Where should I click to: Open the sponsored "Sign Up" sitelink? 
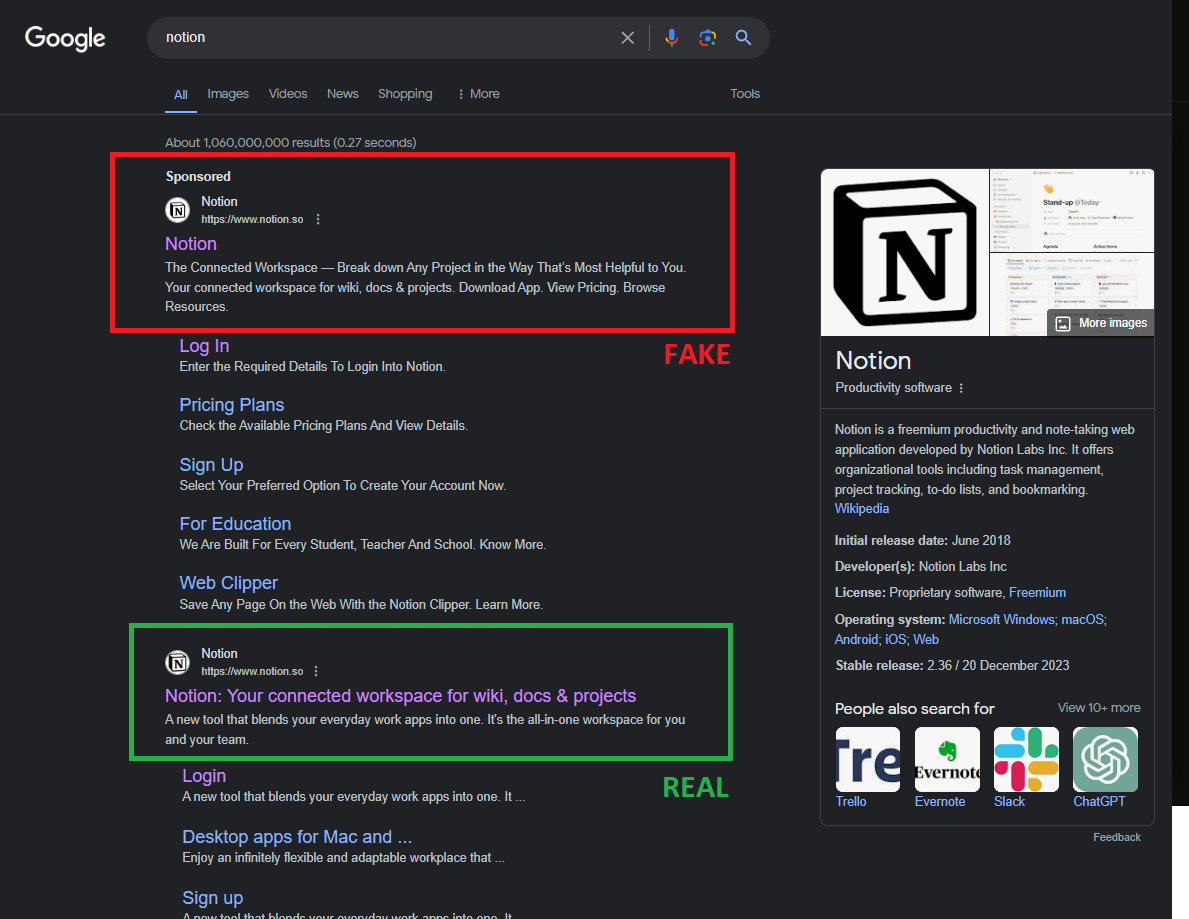(211, 465)
